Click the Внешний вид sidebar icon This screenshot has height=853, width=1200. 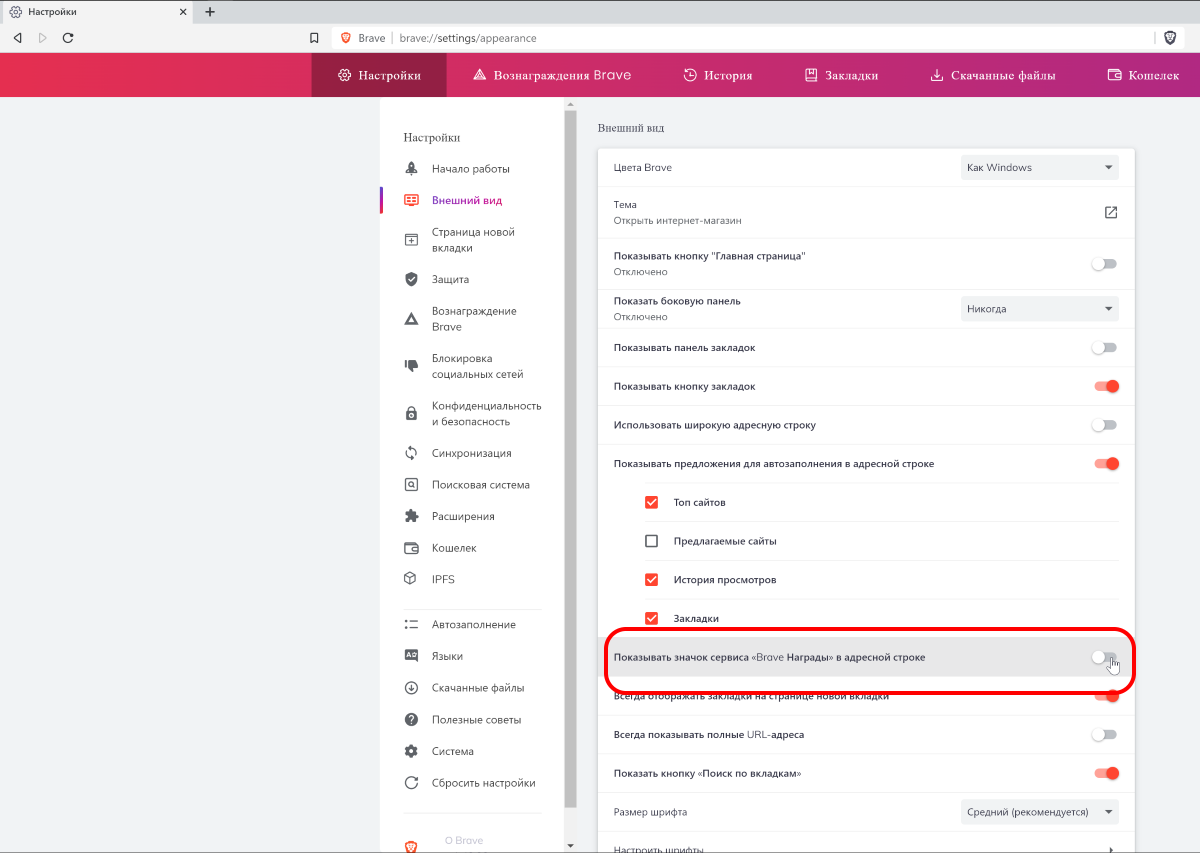point(411,200)
